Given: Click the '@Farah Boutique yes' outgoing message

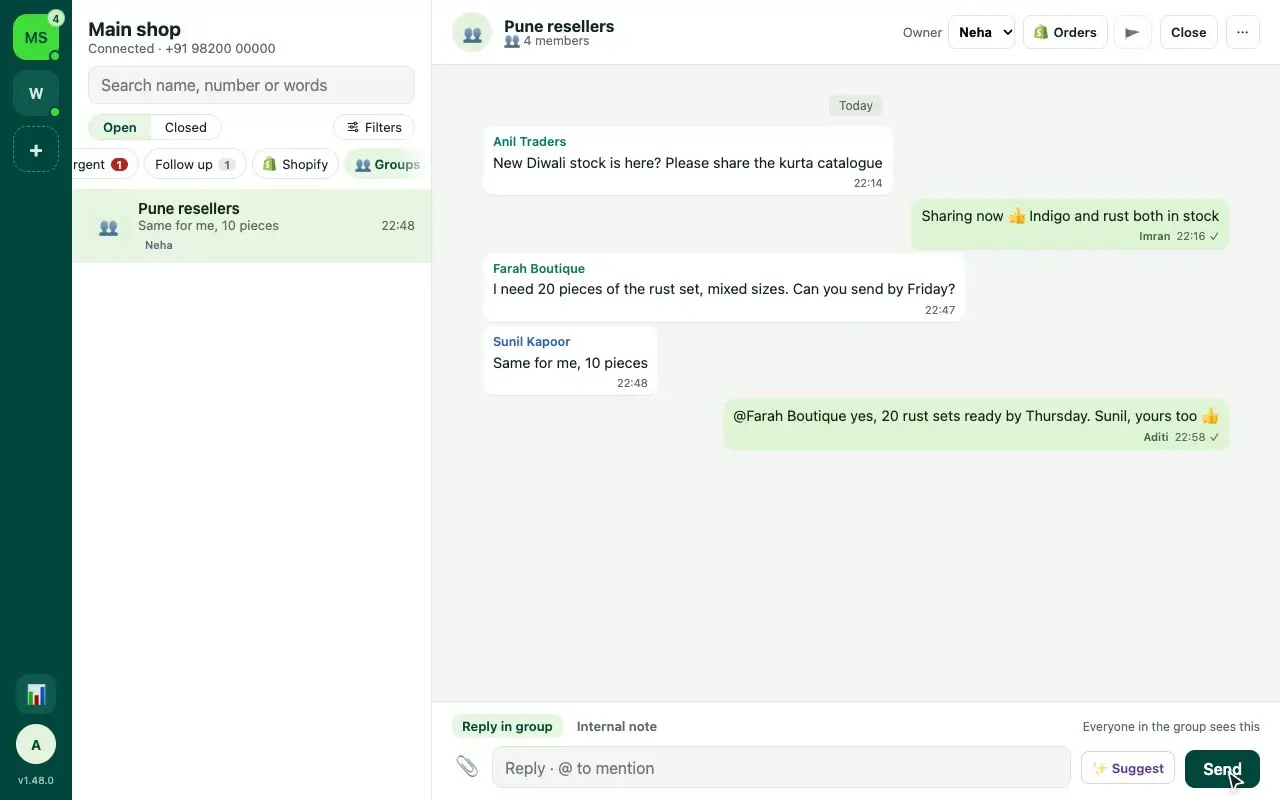Looking at the screenshot, I should point(976,424).
